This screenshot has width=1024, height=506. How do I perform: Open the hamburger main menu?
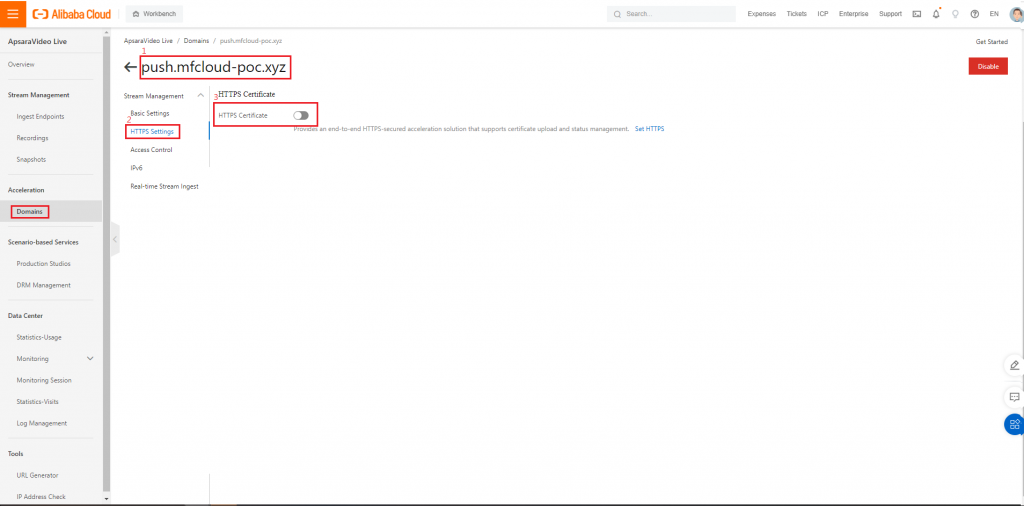13,14
